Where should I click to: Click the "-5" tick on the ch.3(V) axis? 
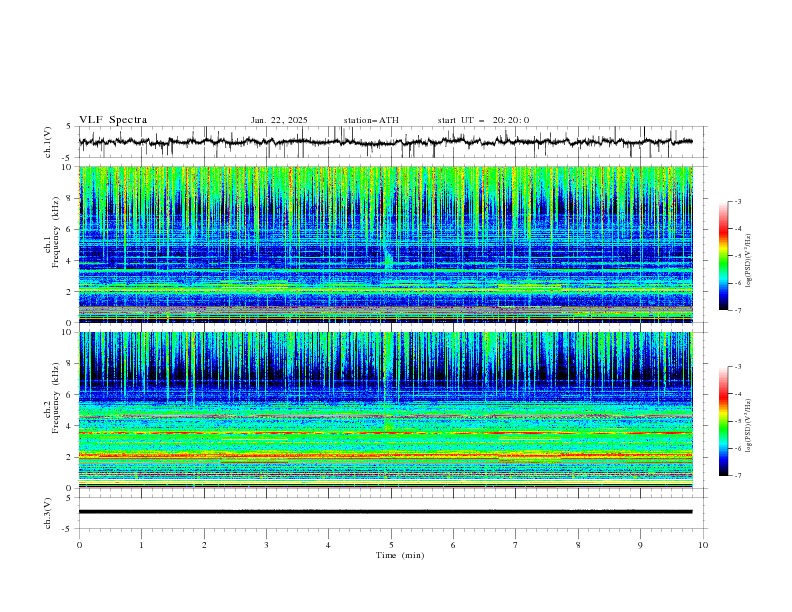click(67, 529)
